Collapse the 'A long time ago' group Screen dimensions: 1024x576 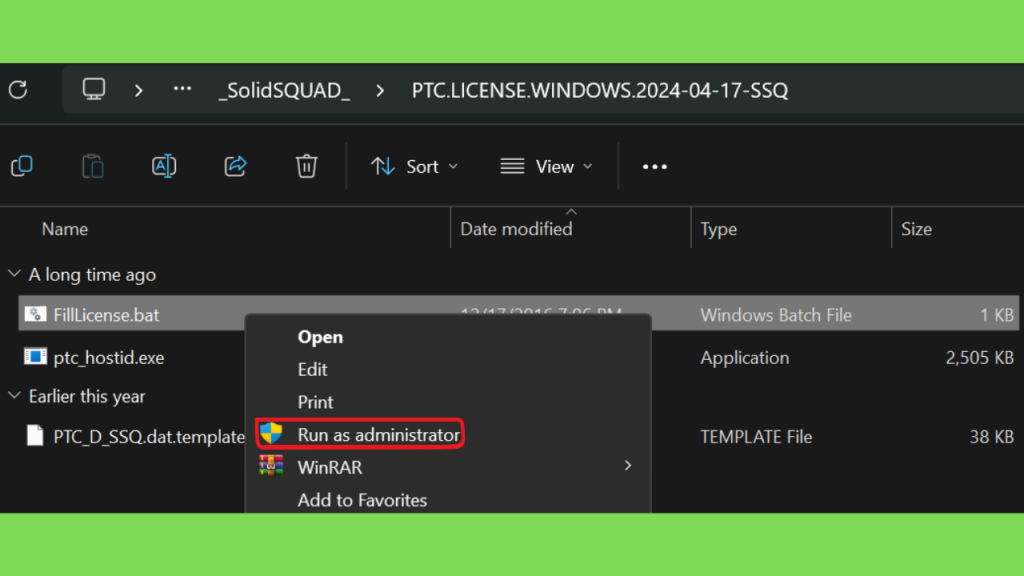click(14, 274)
